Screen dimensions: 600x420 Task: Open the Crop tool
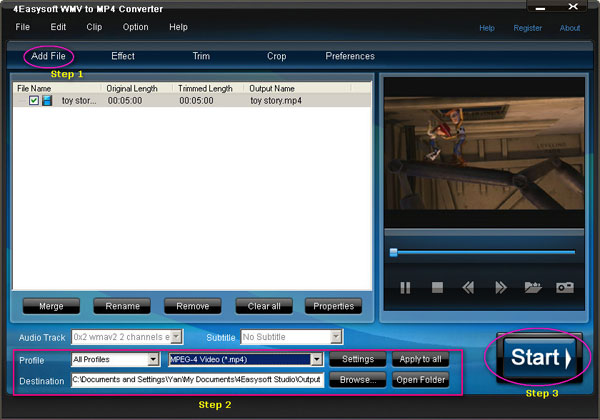point(277,56)
